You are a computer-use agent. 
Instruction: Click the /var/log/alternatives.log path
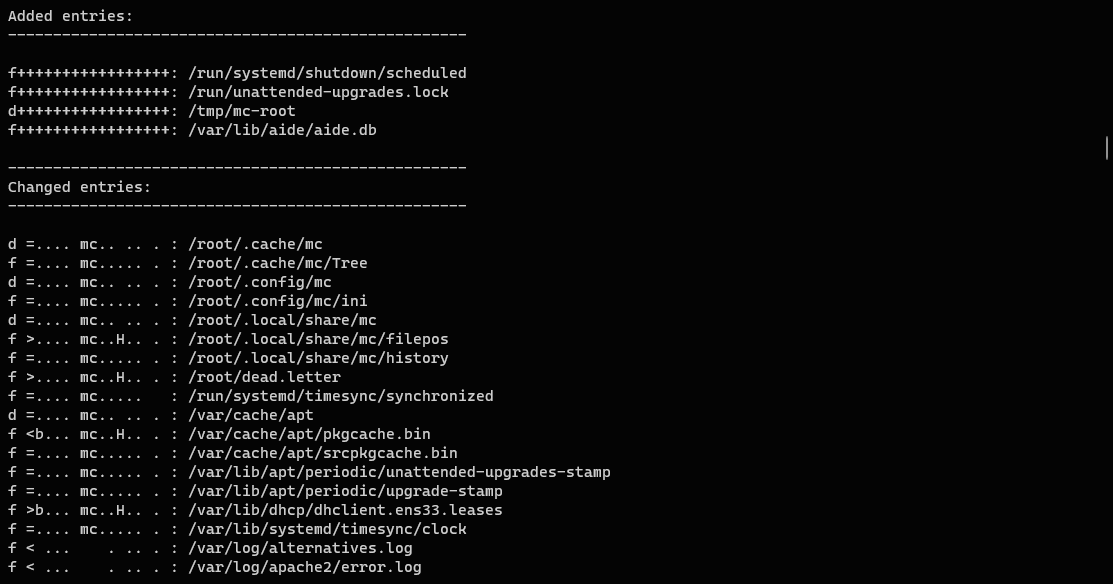pos(300,548)
